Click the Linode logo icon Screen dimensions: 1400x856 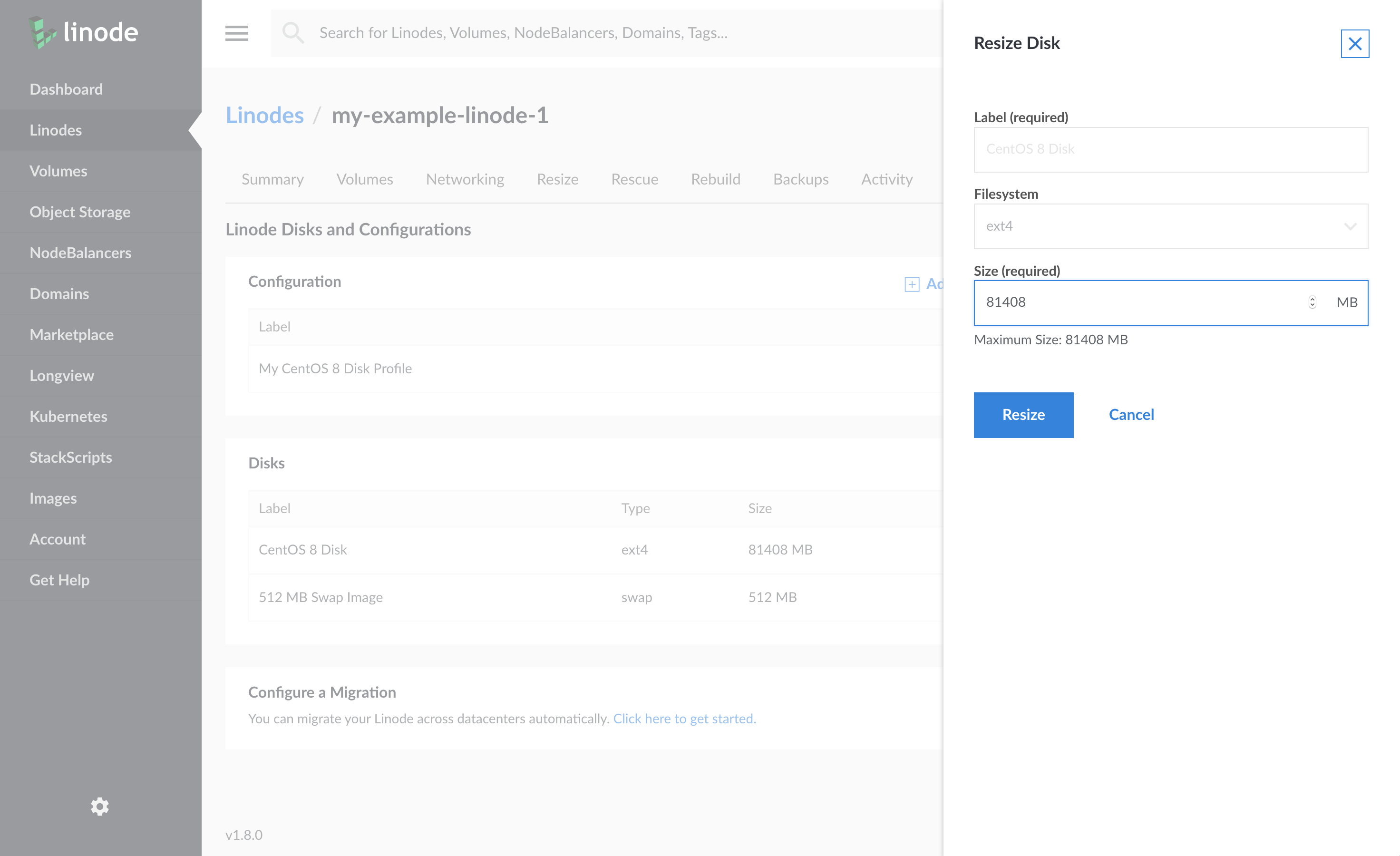(42, 32)
